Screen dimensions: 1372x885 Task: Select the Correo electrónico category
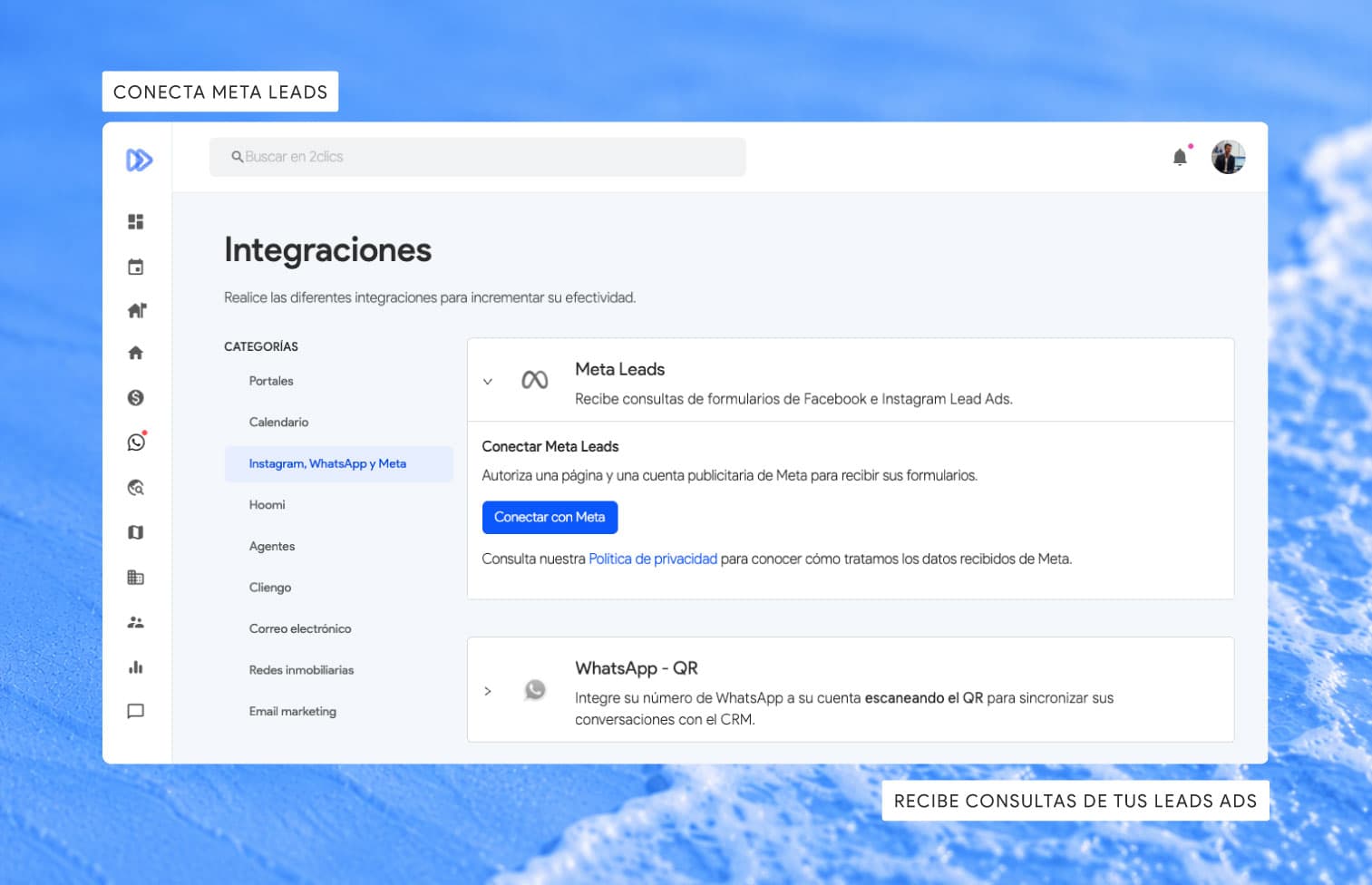[x=300, y=628]
